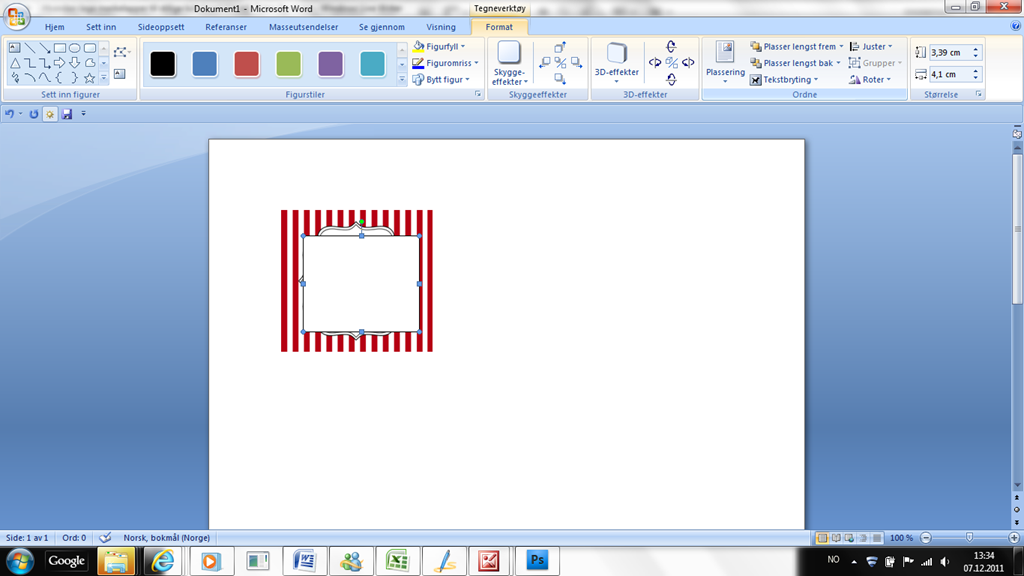Switch to draft view in status bar
Viewport: 1024px width, 576px height.
(877, 538)
